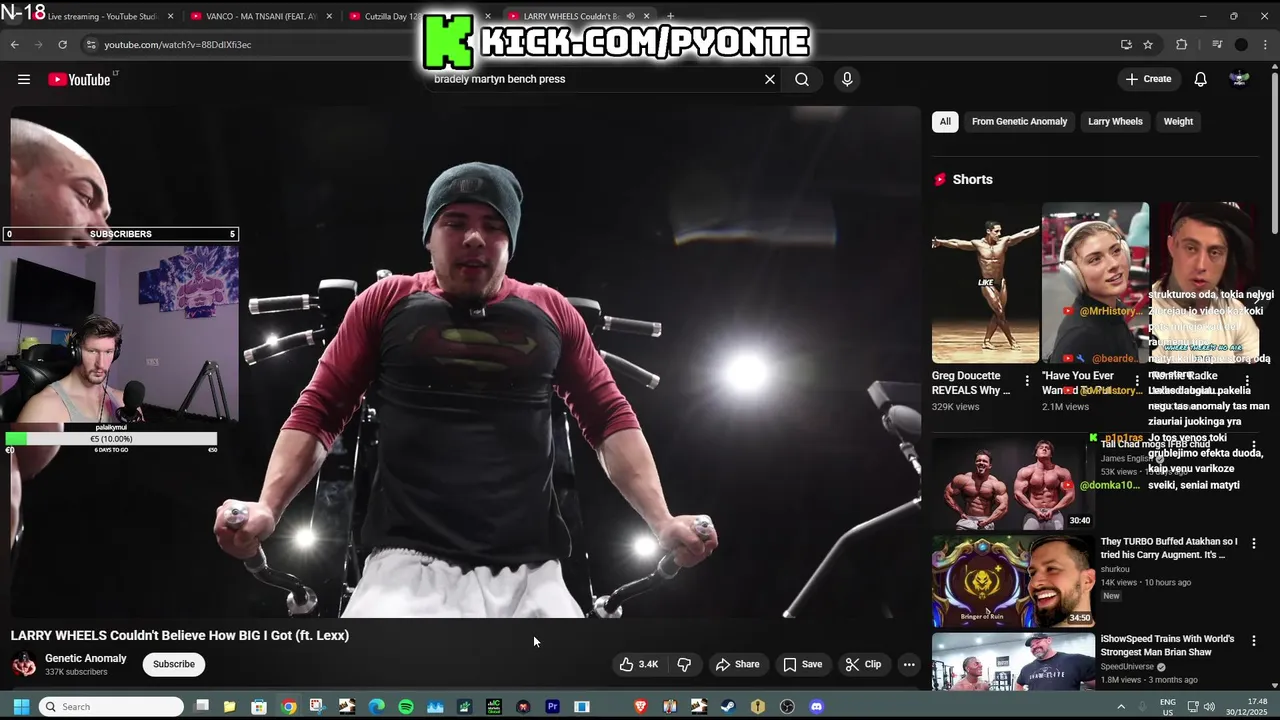View site information icon in address bar
The width and height of the screenshot is (1280, 720).
(91, 44)
